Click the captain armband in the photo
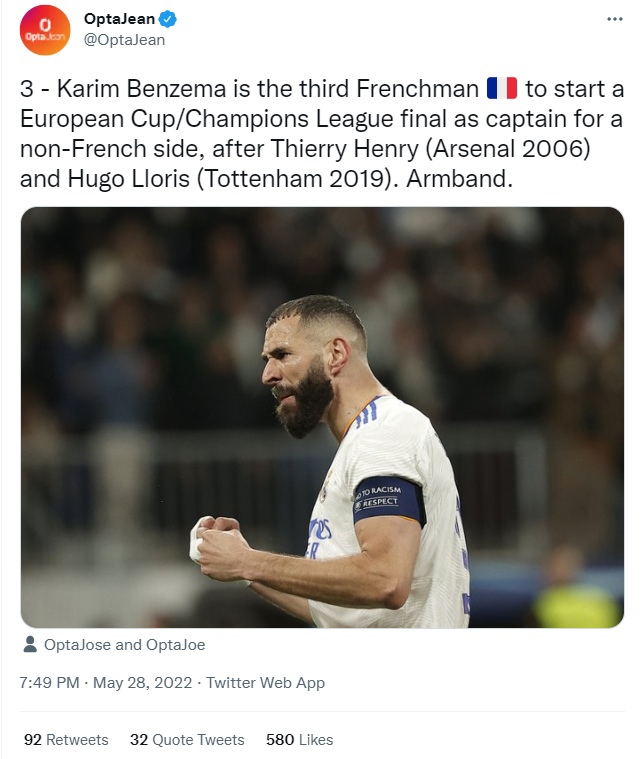Image resolution: width=642 pixels, height=759 pixels. 388,500
